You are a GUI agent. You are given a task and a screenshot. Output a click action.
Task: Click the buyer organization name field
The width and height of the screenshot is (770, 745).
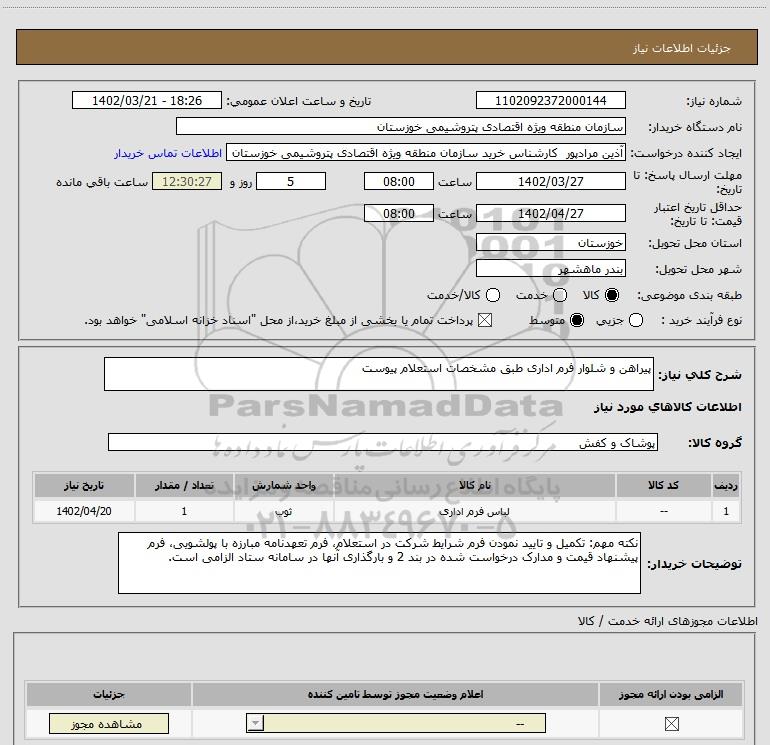coord(401,126)
